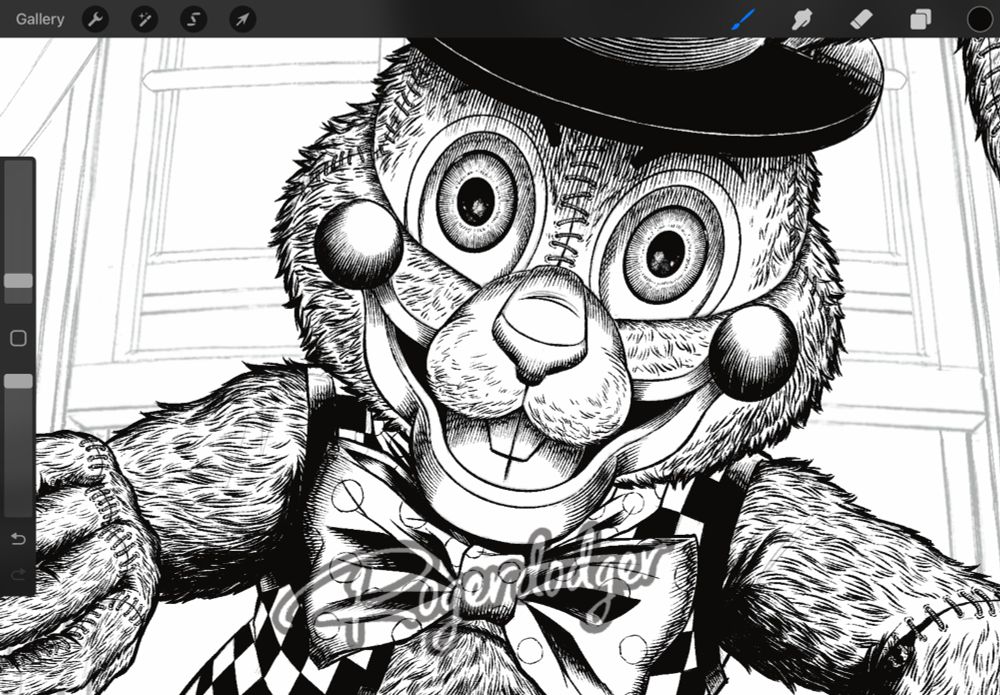Image resolution: width=1000 pixels, height=695 pixels.
Task: Open the Actions wrench menu
Action: [x=95, y=19]
